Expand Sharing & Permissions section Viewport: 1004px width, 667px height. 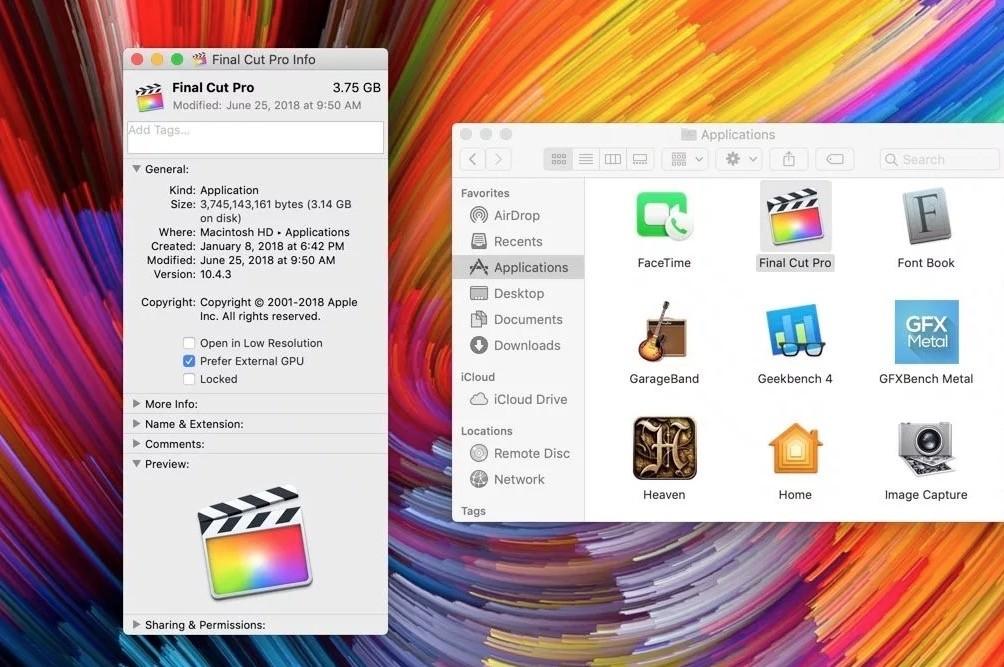tap(137, 625)
